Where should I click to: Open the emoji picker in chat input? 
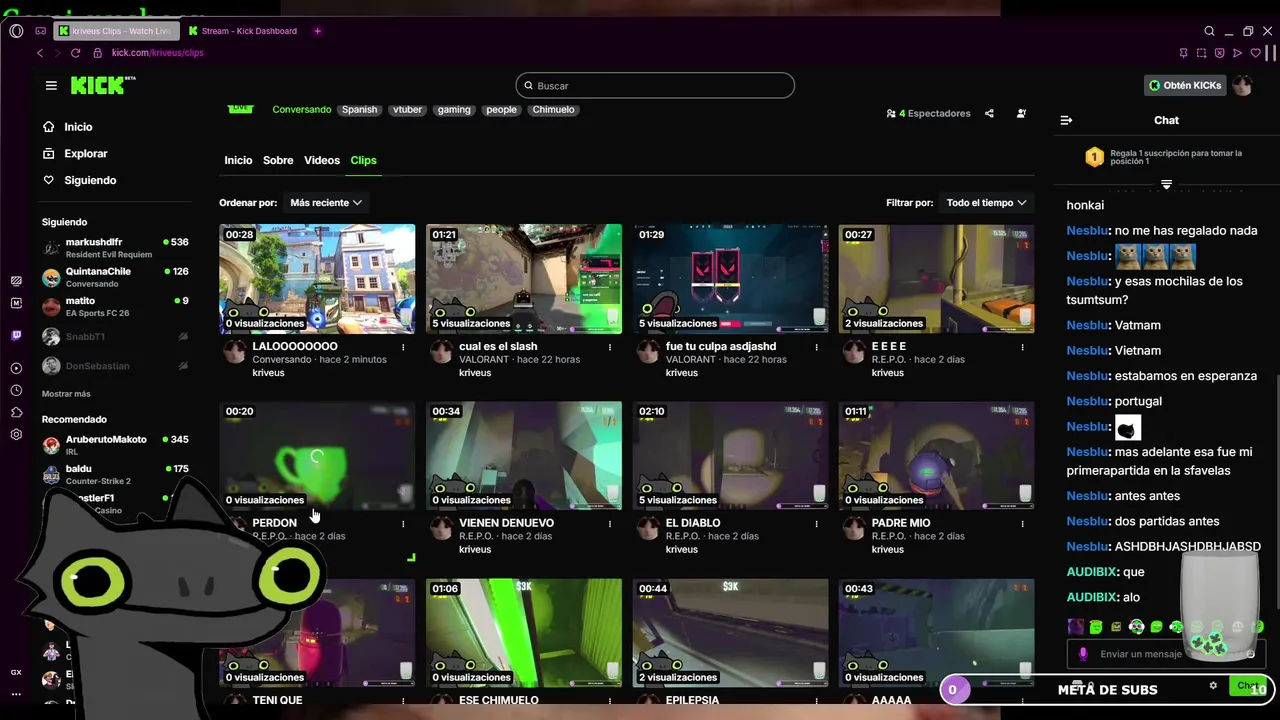(1250, 654)
